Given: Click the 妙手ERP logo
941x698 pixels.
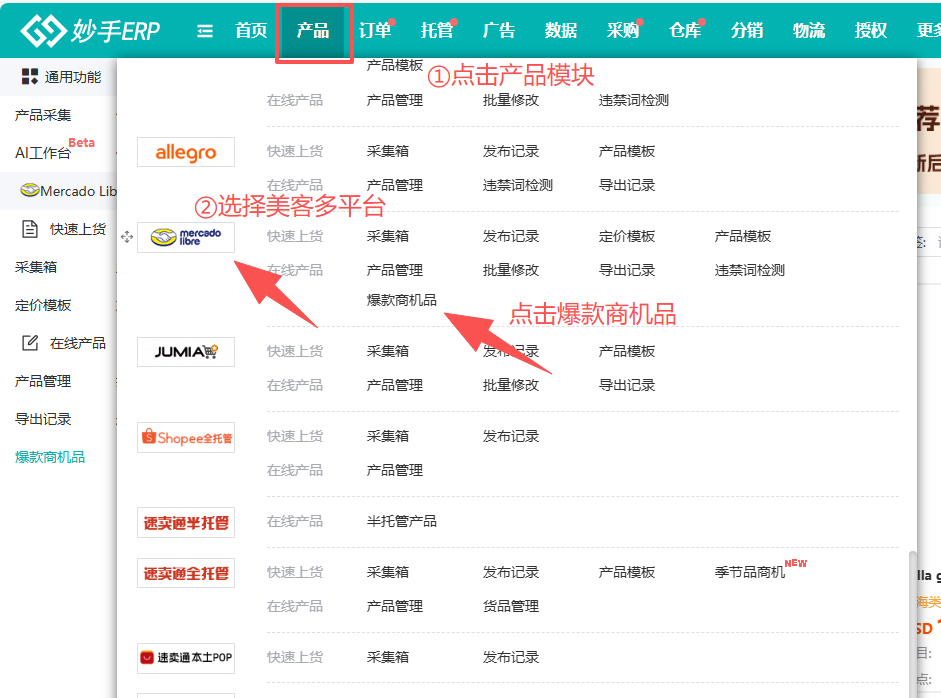Looking at the screenshot, I should pos(90,30).
